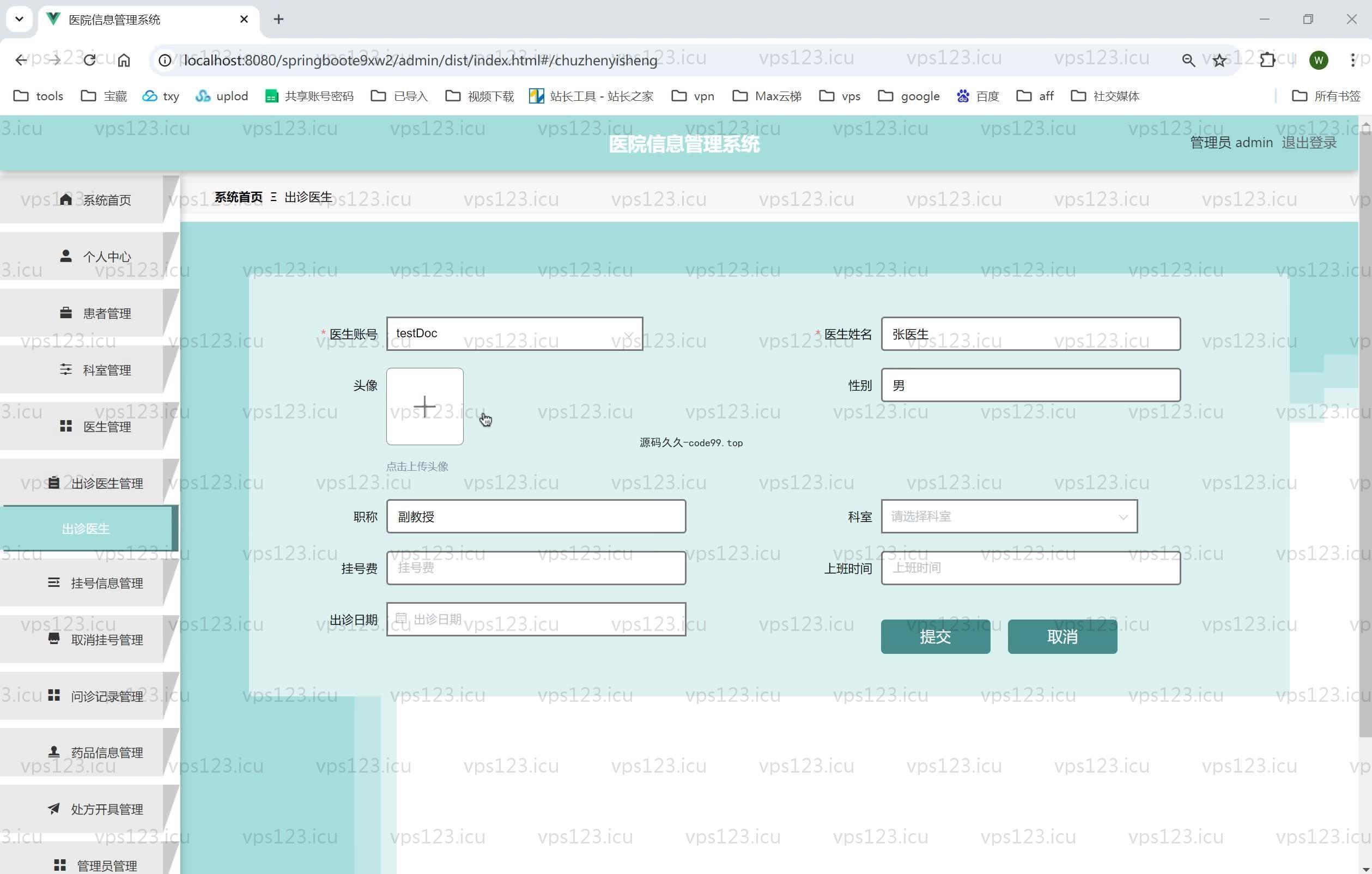Open the extensions puzzle icon
The width and height of the screenshot is (1372, 874).
coord(1267,60)
